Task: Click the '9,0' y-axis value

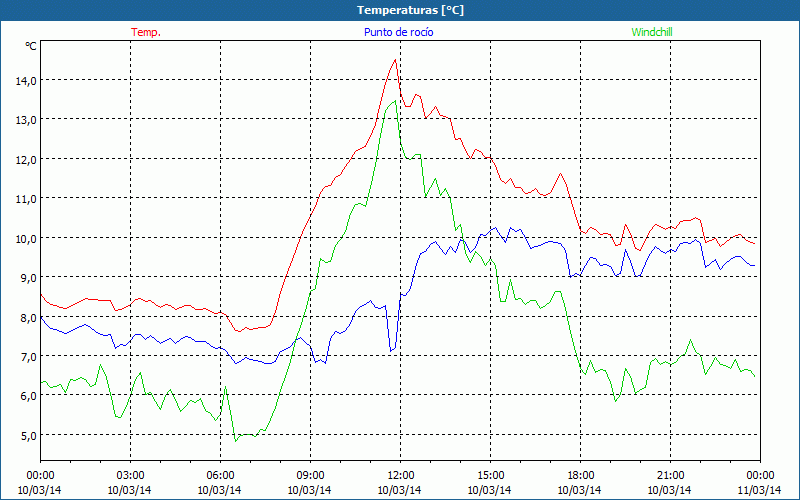Action: [x=28, y=278]
